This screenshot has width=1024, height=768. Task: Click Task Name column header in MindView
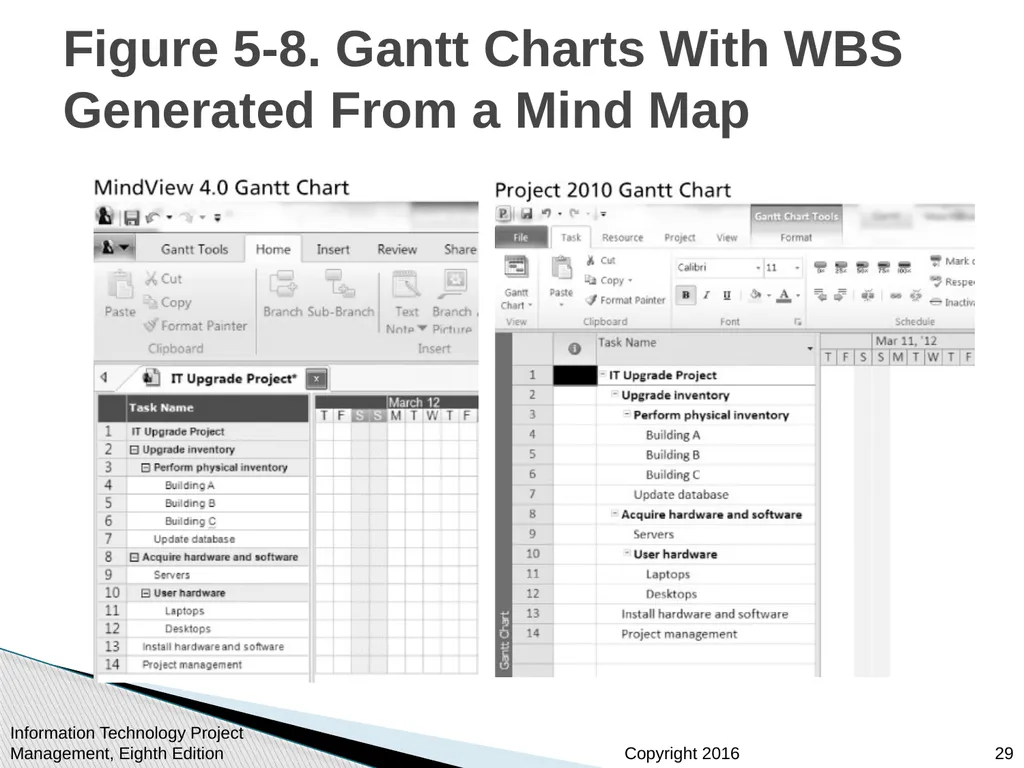pyautogui.click(x=217, y=408)
